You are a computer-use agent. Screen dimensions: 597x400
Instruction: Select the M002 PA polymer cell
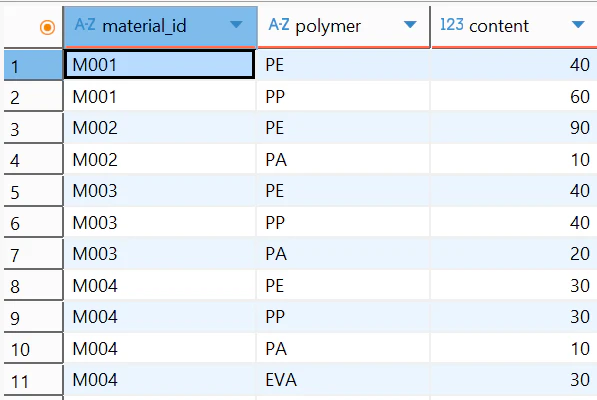pyautogui.click(x=343, y=159)
